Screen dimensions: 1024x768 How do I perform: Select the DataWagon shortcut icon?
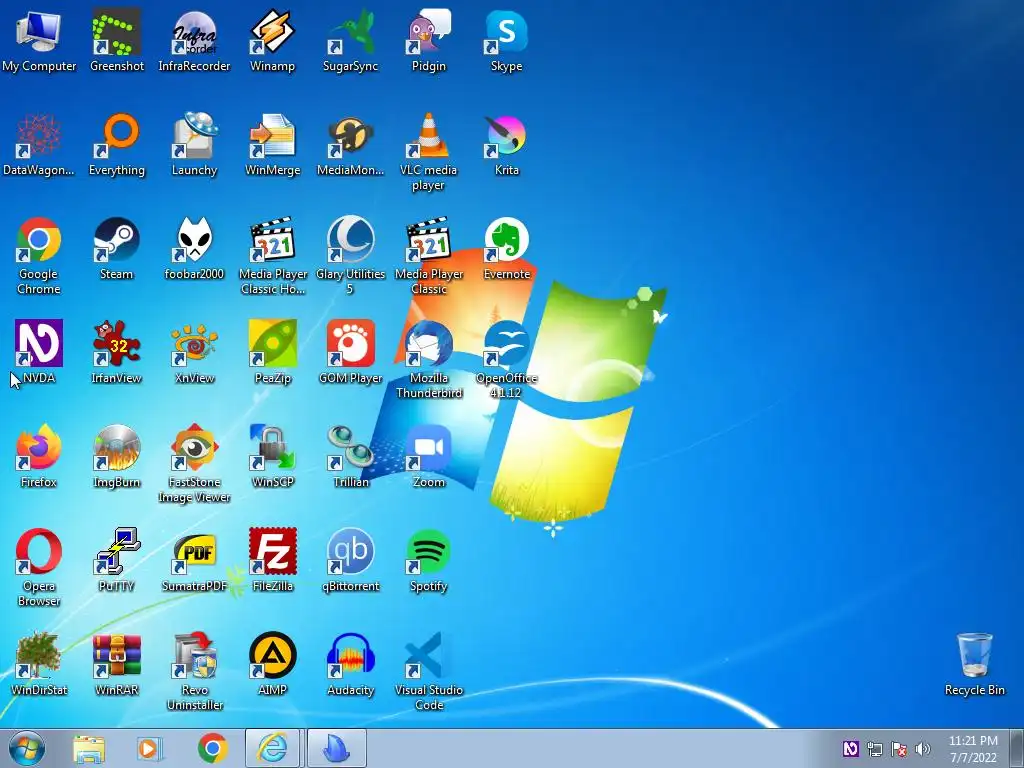(39, 136)
